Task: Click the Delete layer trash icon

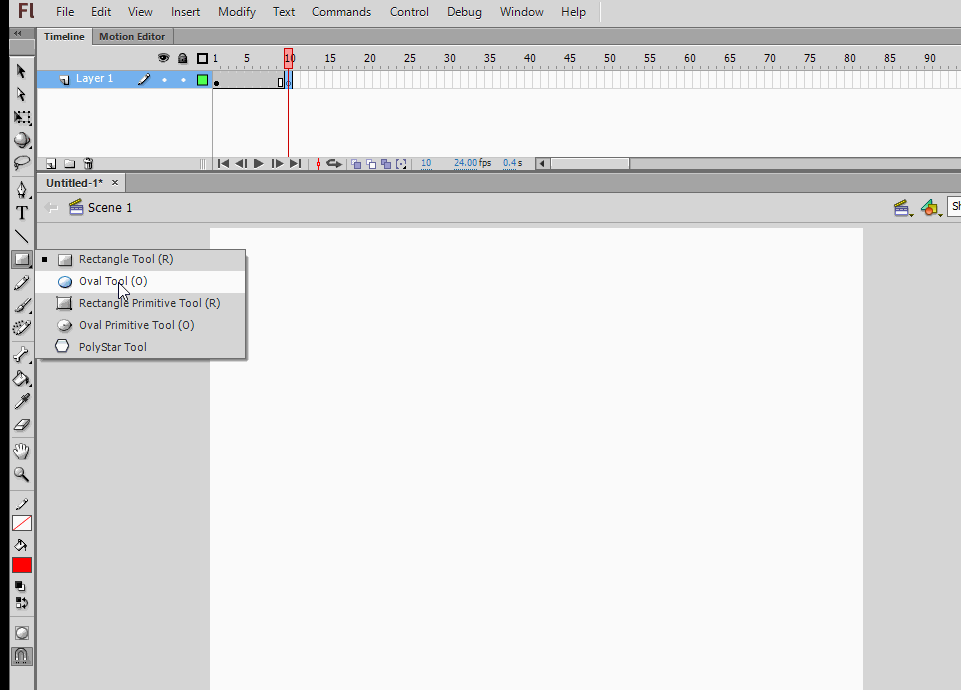Action: tap(88, 164)
